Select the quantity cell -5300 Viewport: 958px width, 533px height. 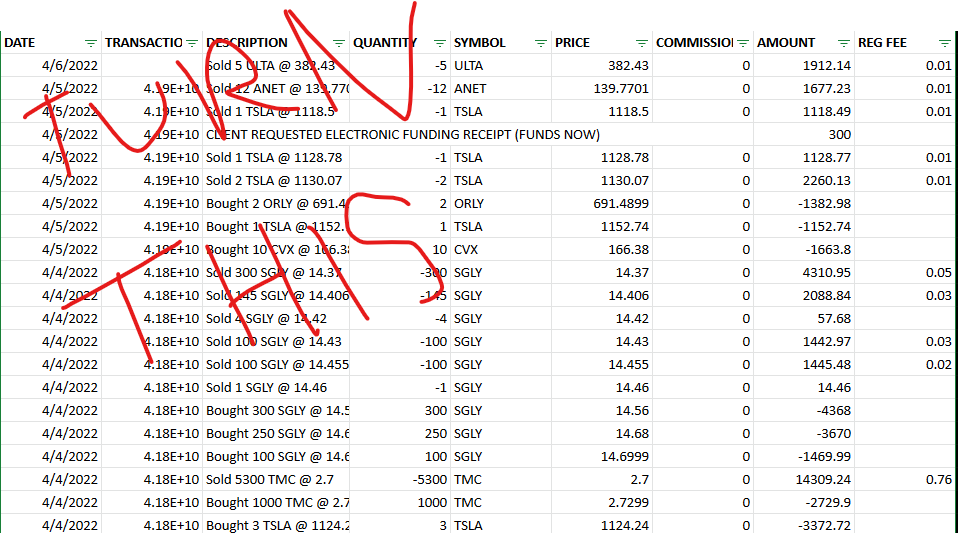(400, 480)
